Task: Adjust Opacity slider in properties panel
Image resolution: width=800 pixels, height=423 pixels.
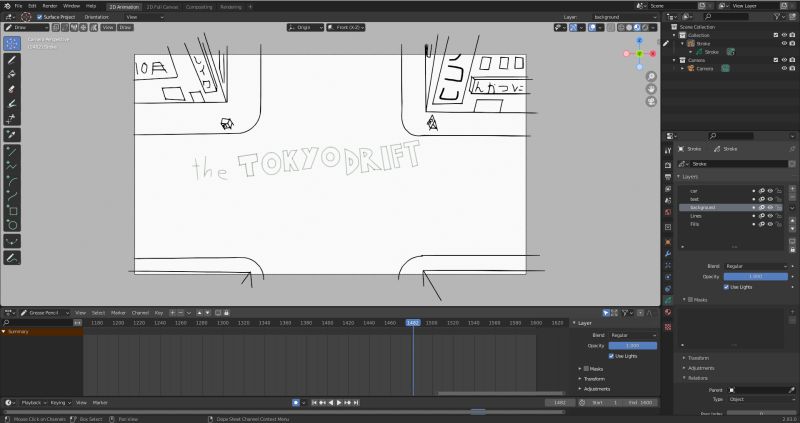Action: click(756, 277)
